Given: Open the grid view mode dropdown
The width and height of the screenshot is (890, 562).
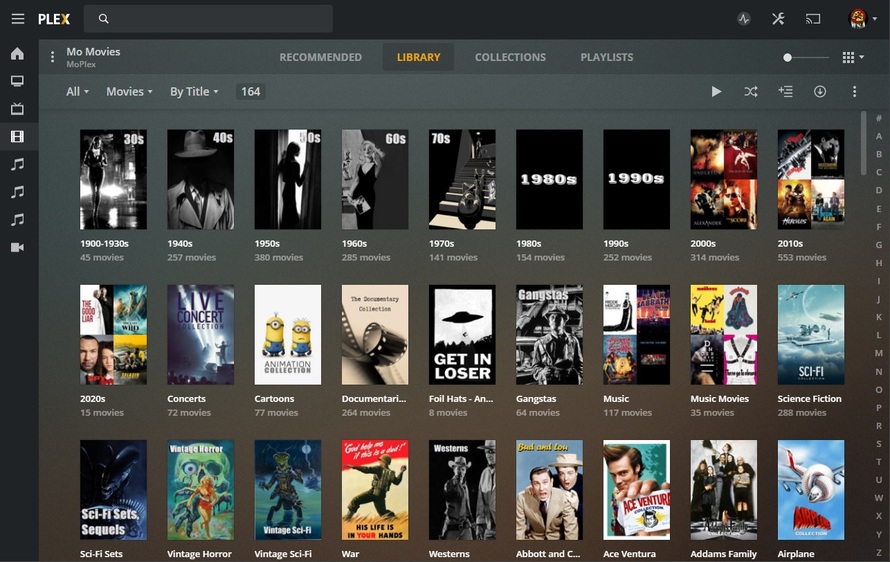Looking at the screenshot, I should tap(853, 57).
